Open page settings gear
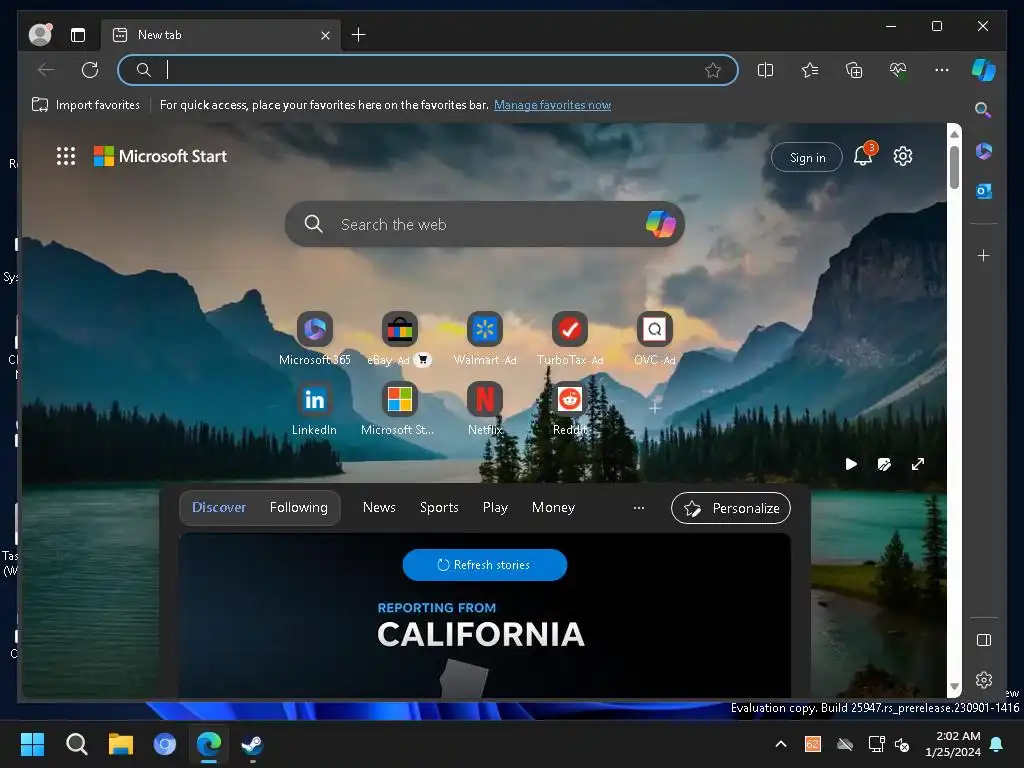This screenshot has width=1024, height=768. [903, 156]
